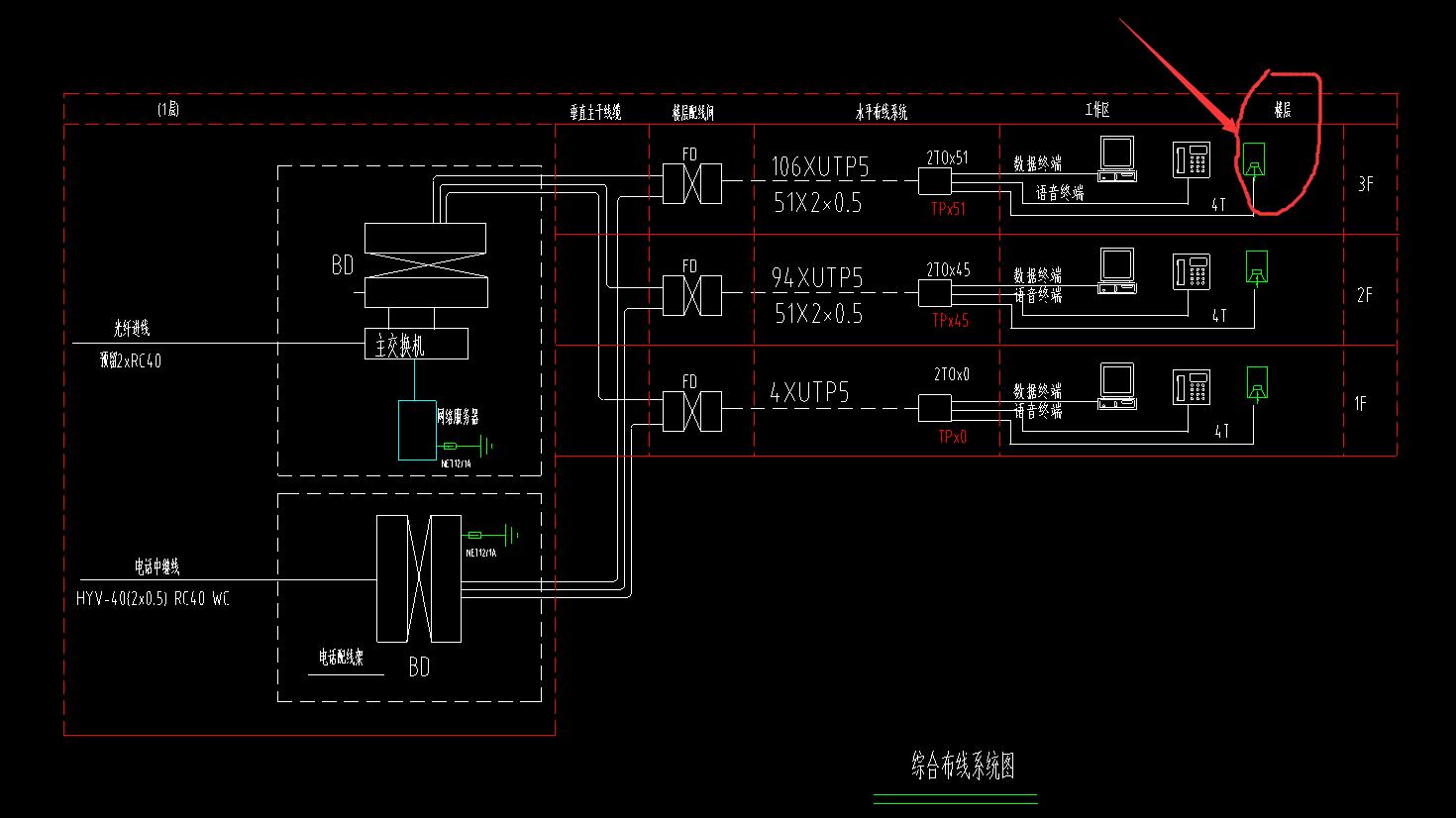This screenshot has height=818, width=1456.
Task: Pick the telephone symbol on the 1F row
Action: point(1193,386)
